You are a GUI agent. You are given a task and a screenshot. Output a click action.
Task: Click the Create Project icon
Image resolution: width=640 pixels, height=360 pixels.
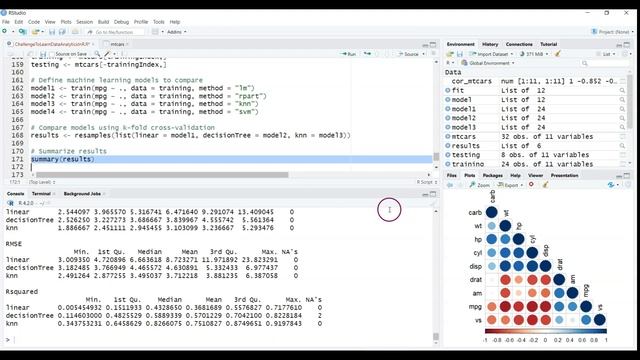coord(22,31)
